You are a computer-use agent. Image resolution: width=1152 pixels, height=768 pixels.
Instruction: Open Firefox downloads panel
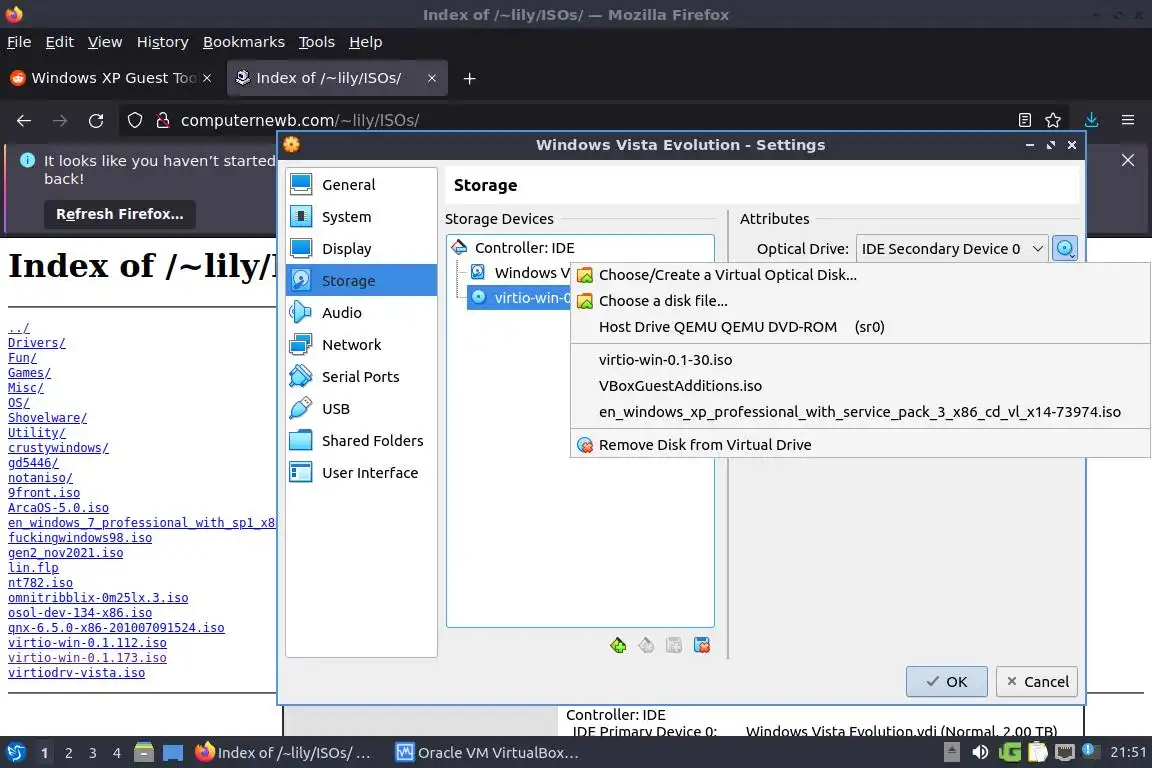(x=1092, y=120)
